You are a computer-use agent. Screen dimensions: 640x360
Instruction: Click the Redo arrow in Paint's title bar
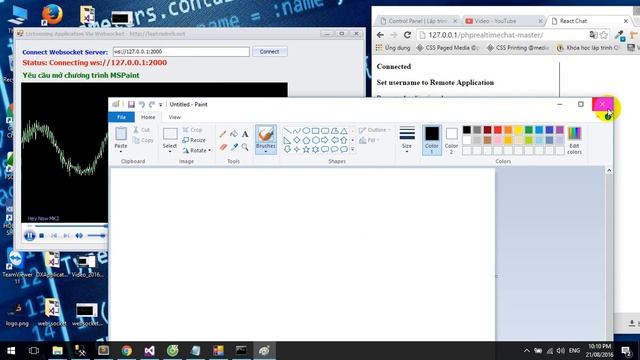tap(152, 104)
